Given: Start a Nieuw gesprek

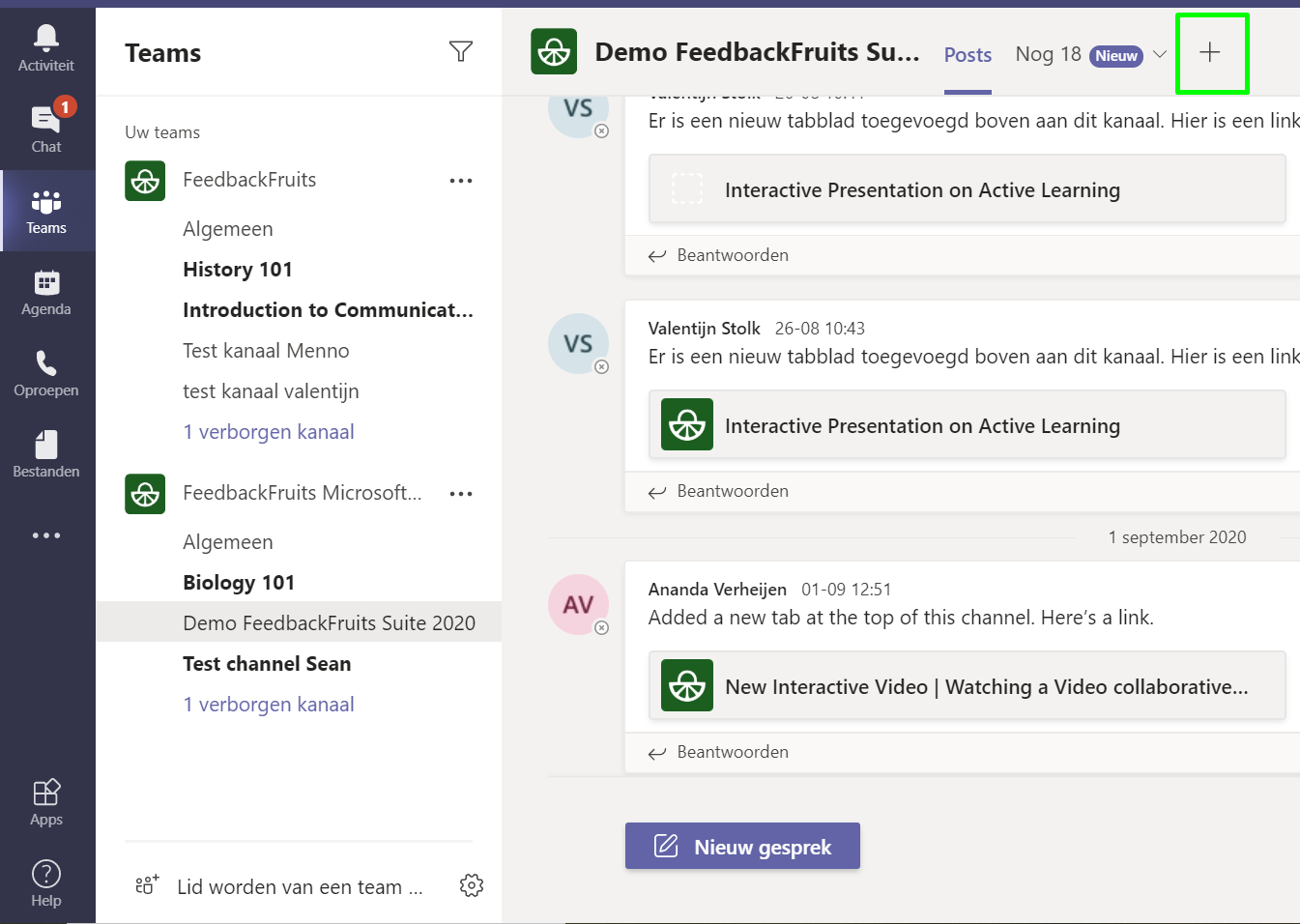Looking at the screenshot, I should tap(742, 846).
